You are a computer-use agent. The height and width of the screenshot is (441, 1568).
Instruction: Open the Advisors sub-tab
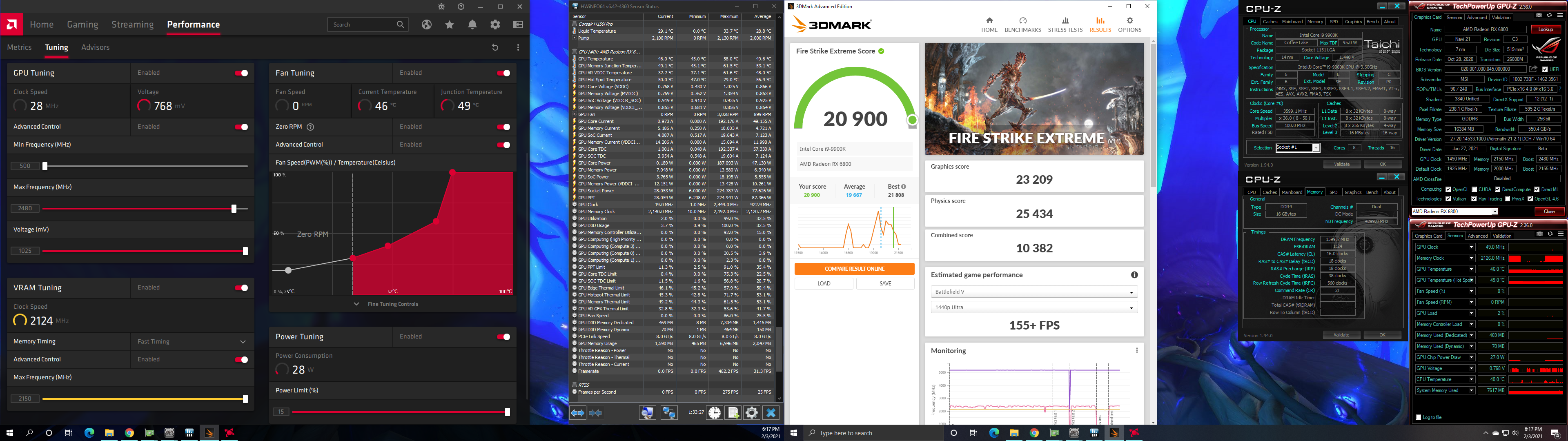pos(96,47)
